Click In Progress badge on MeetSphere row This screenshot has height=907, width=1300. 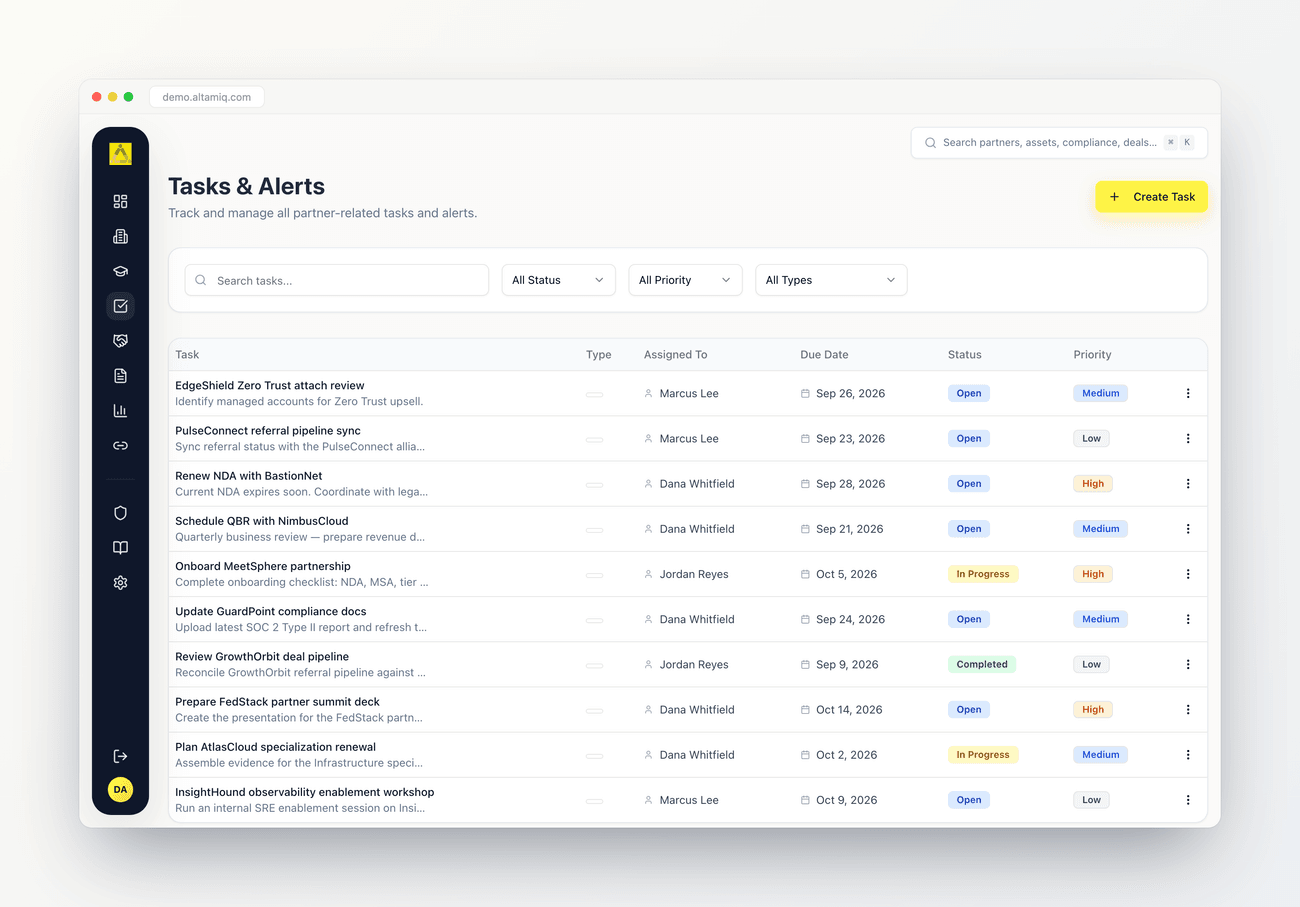coord(983,574)
